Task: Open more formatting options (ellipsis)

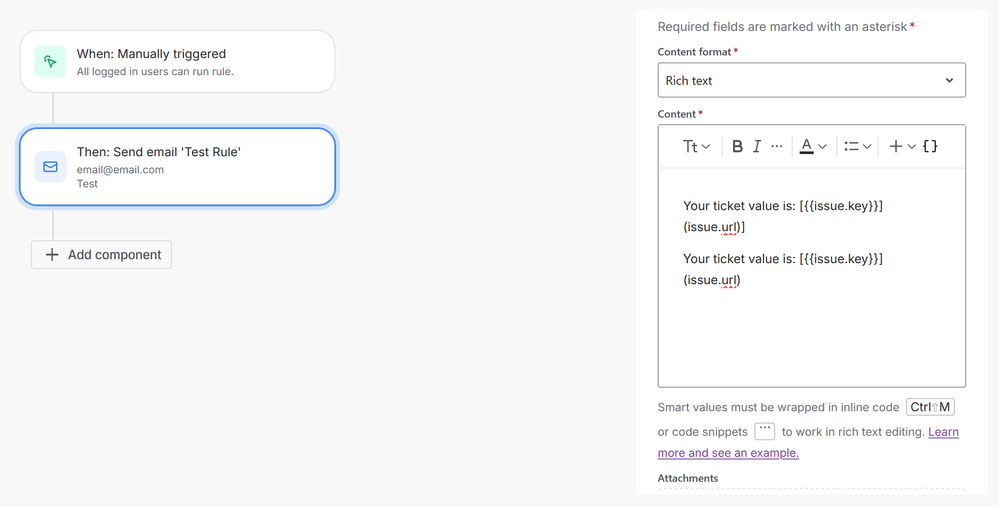Action: (x=777, y=146)
